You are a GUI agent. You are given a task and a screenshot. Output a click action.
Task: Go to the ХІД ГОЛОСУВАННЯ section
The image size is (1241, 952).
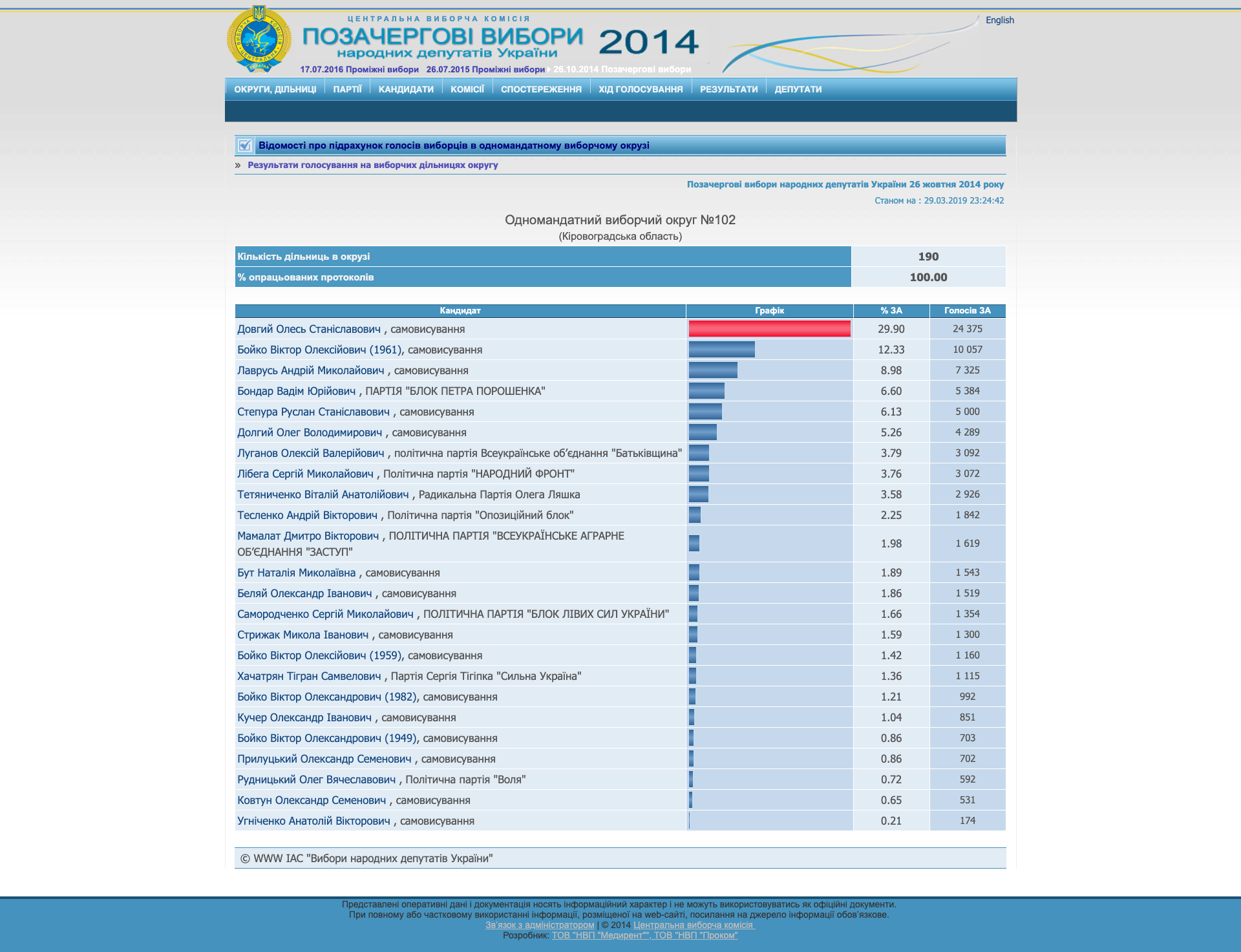point(640,89)
